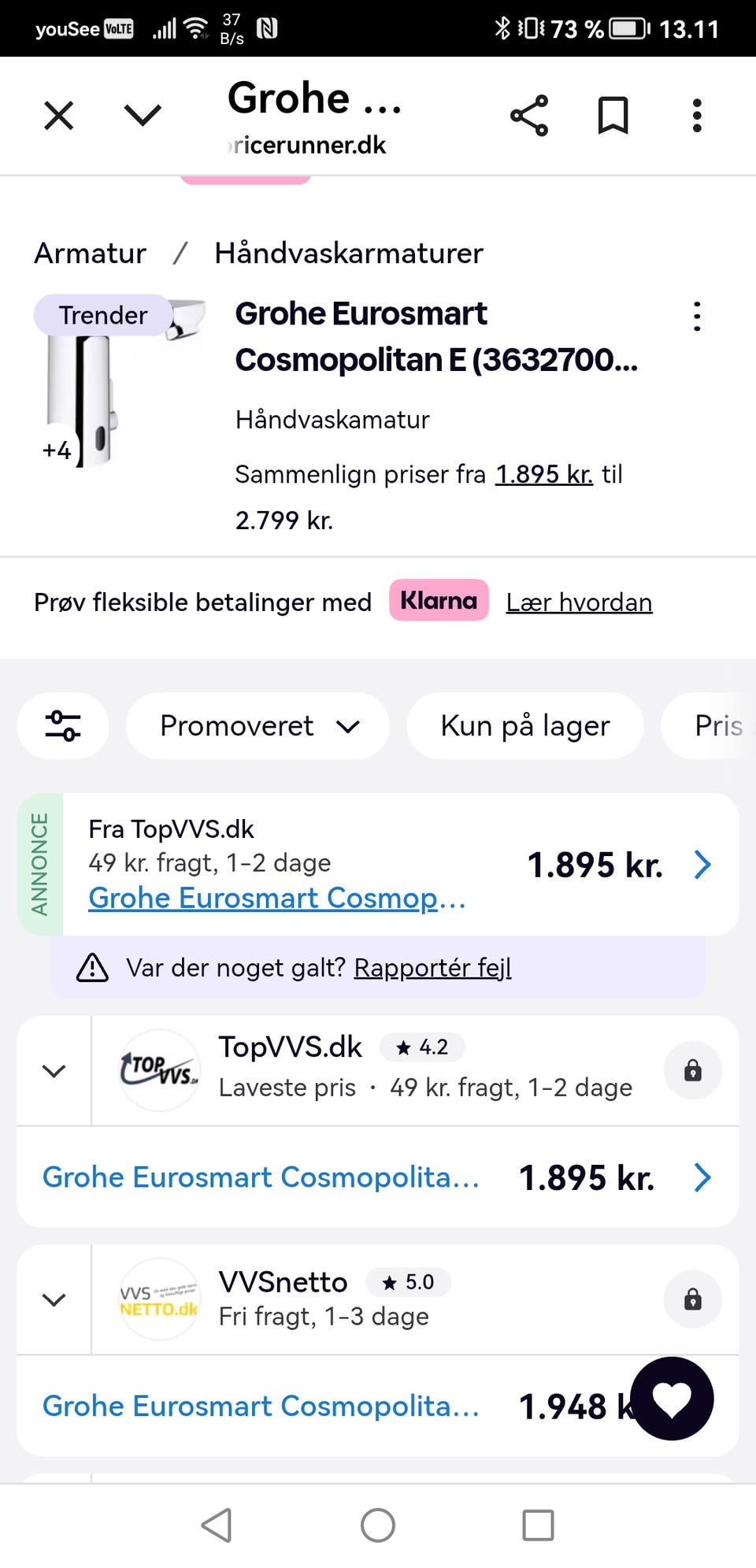The height and width of the screenshot is (1568, 756).
Task: Open the Promoveret sorting dropdown
Action: 258,725
